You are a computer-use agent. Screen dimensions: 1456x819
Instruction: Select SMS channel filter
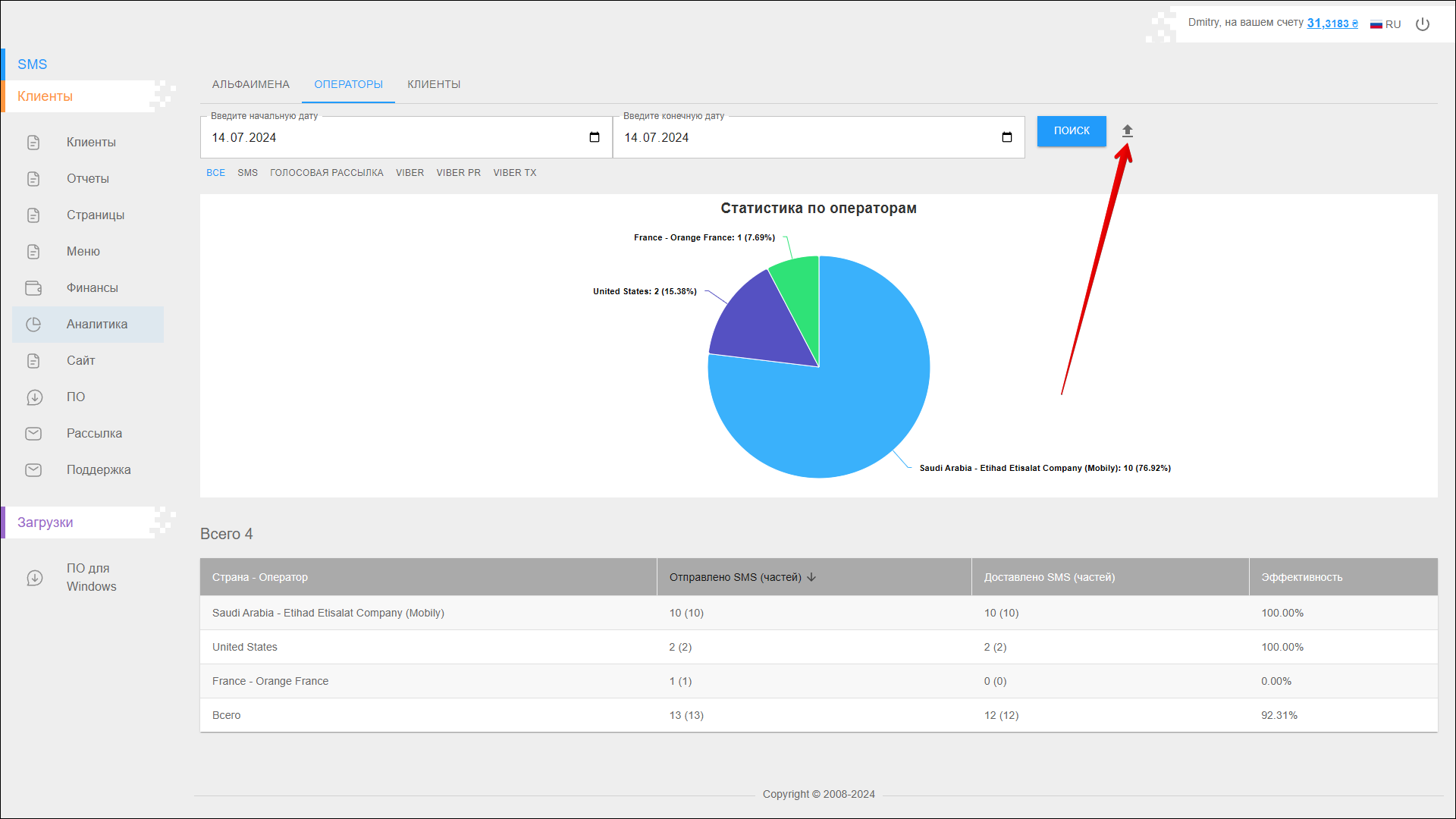click(x=247, y=173)
